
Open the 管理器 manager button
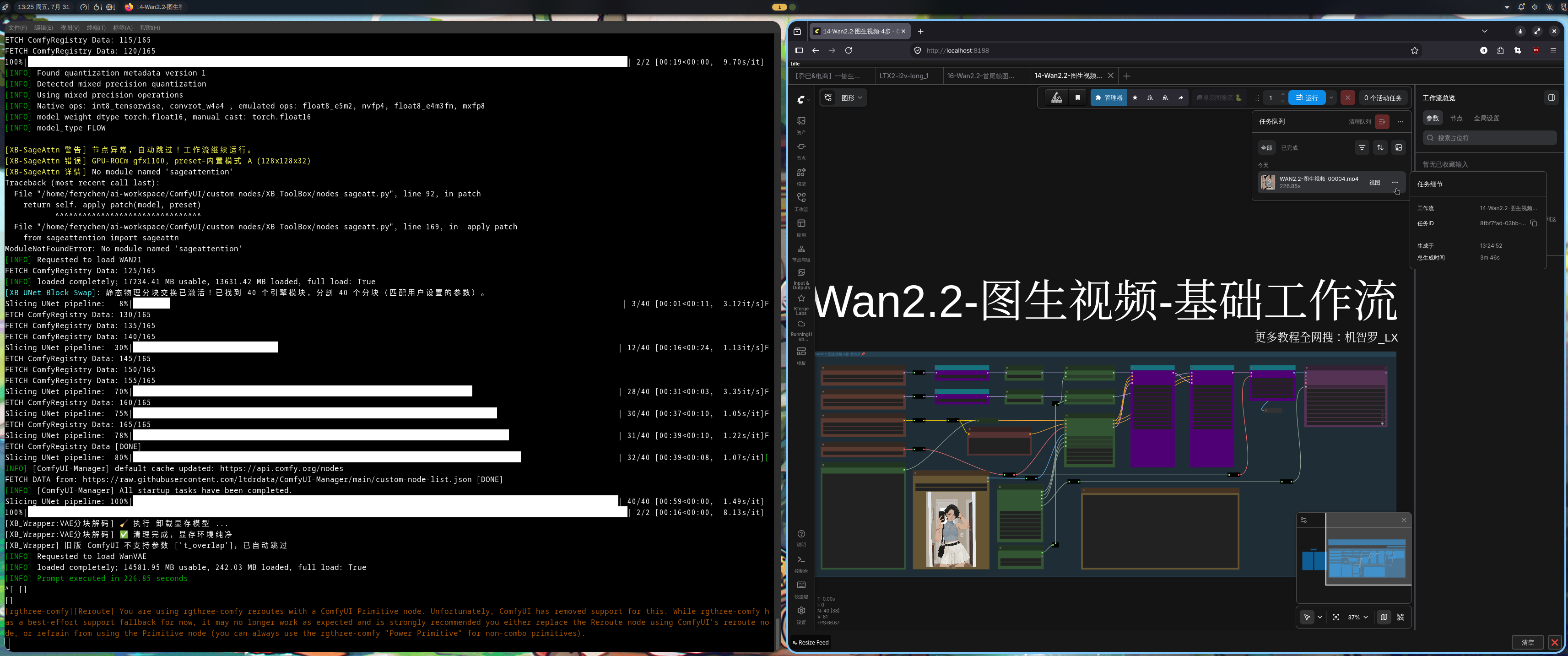click(1108, 98)
